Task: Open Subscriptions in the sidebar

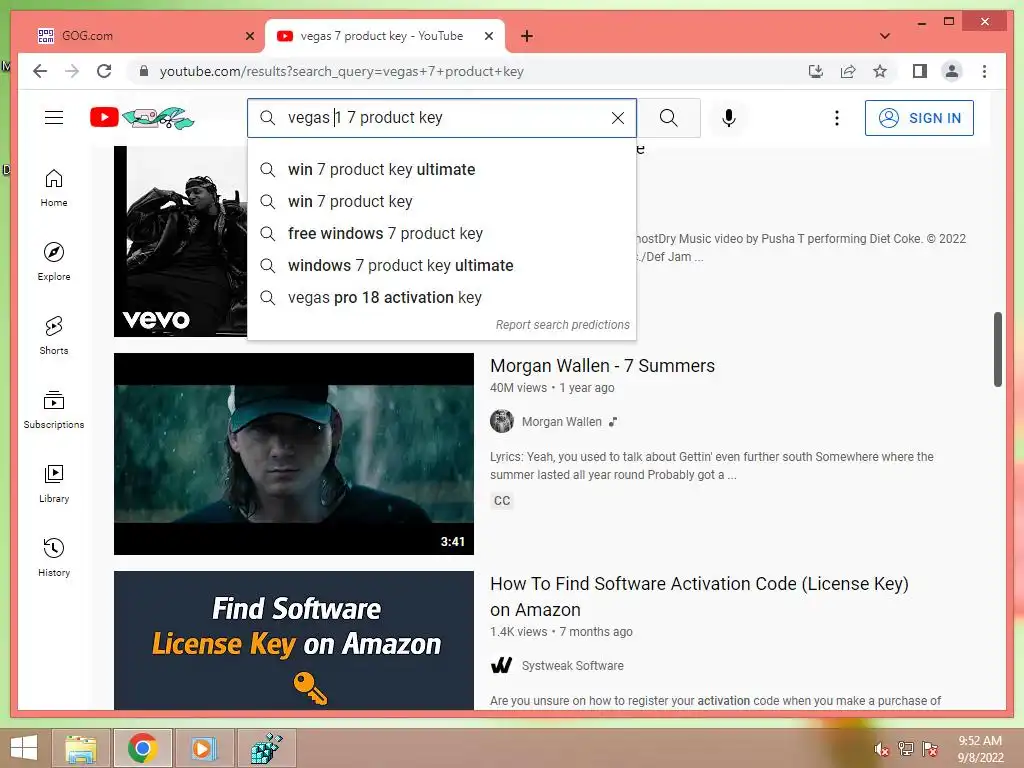Action: [54, 409]
